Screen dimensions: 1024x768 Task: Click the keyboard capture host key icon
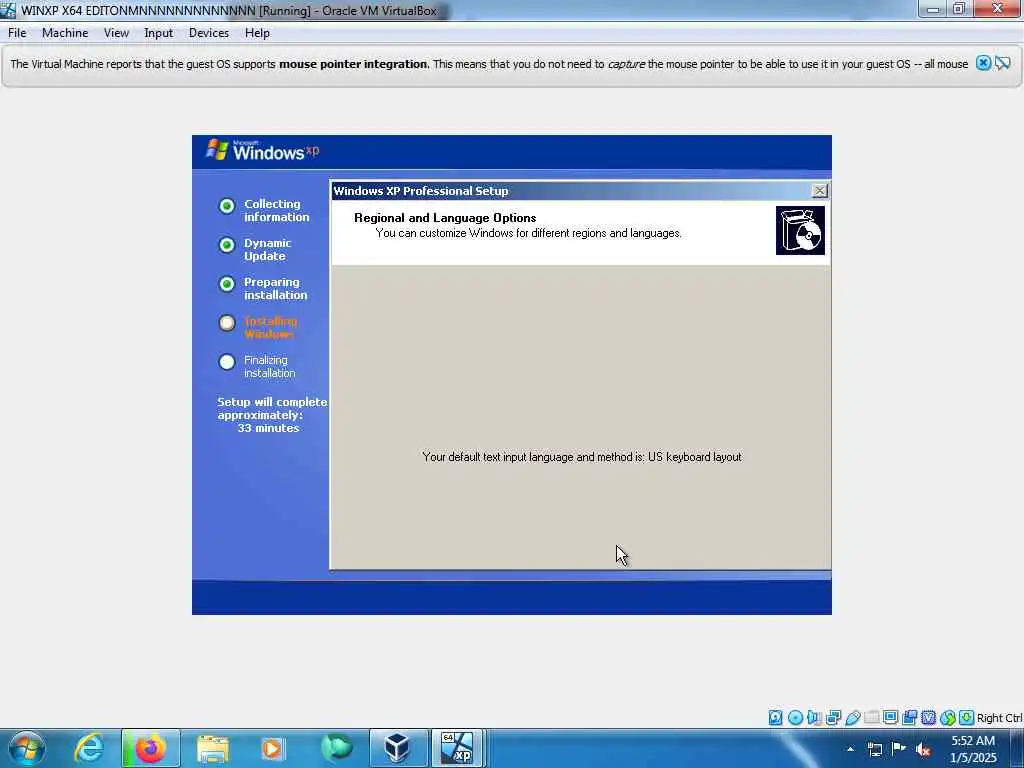[x=967, y=718]
